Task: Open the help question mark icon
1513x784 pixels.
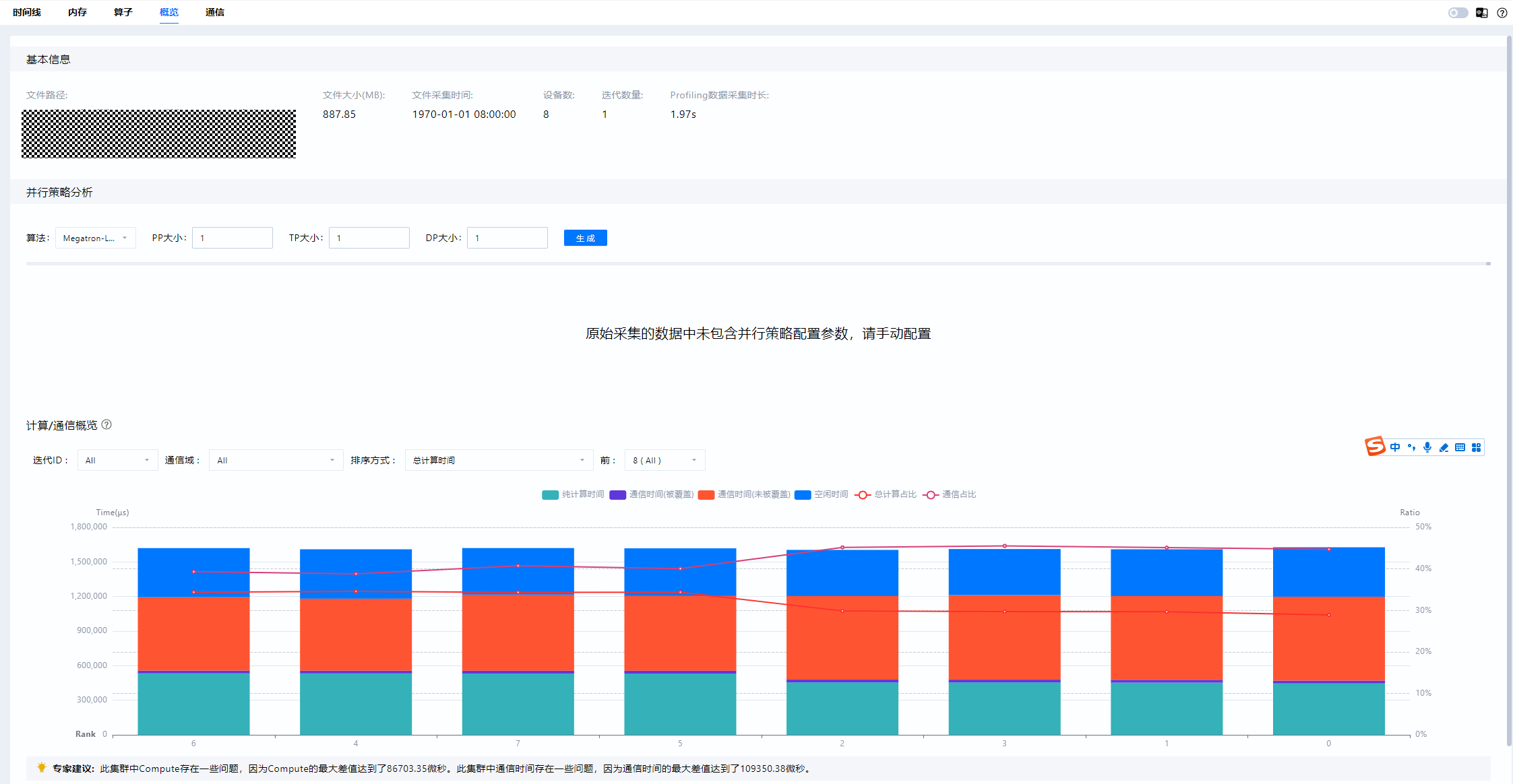Action: pyautogui.click(x=1502, y=13)
